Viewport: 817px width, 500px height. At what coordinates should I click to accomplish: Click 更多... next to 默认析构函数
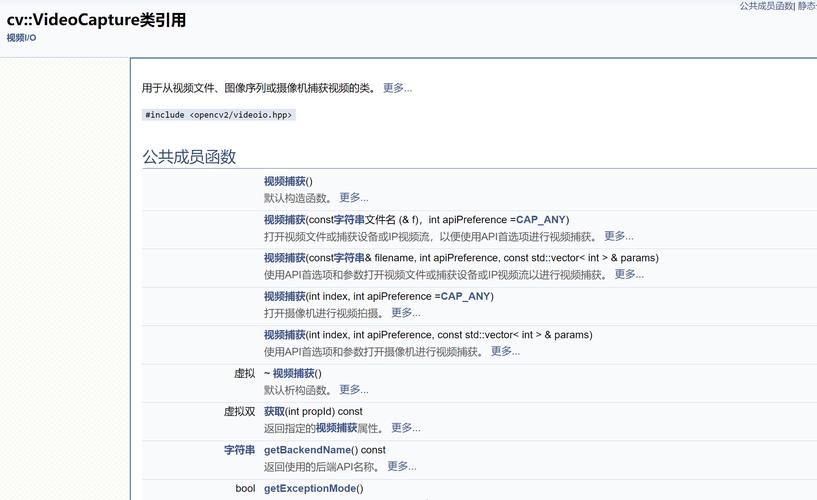coord(354,390)
